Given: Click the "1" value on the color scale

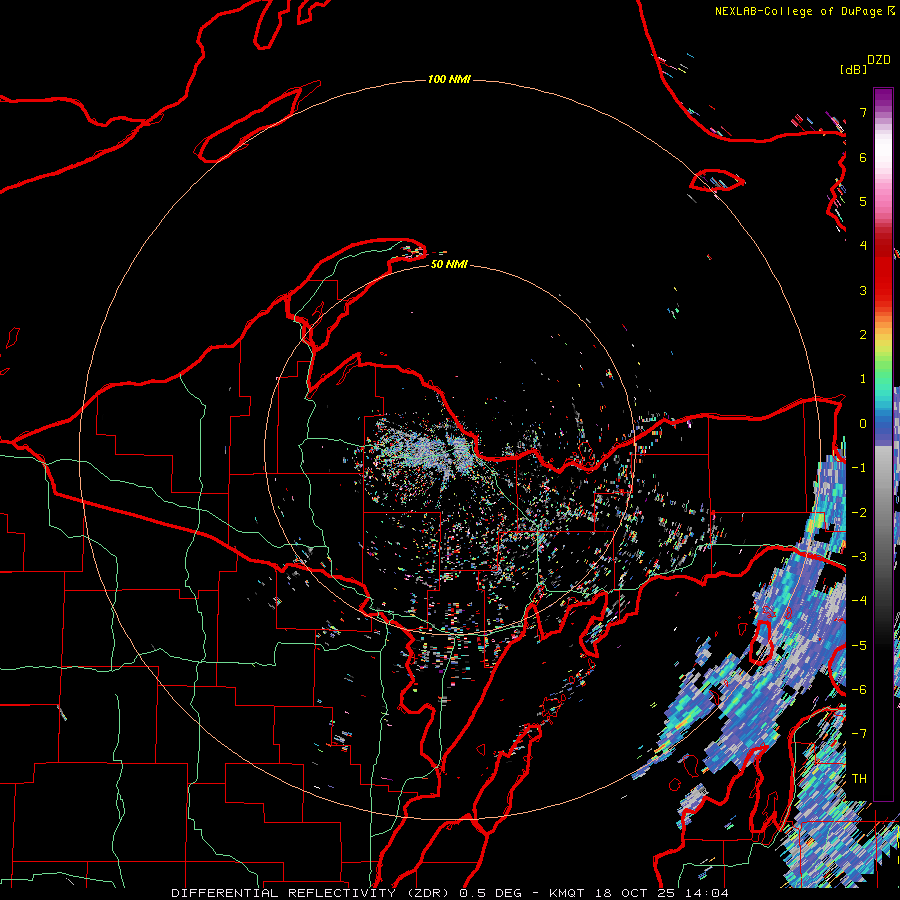Looking at the screenshot, I should (863, 379).
